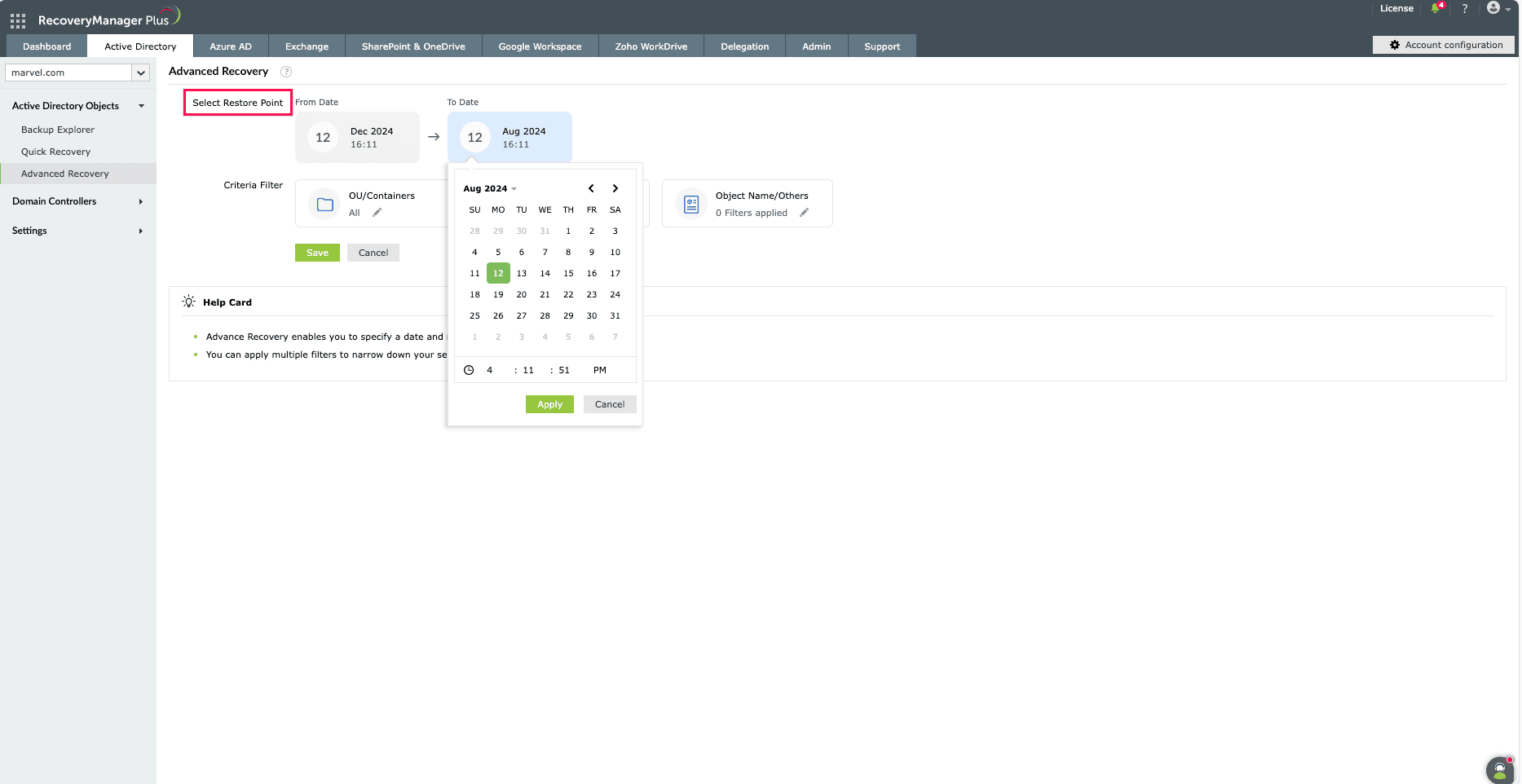The height and width of the screenshot is (784, 1522).
Task: Go to previous month in calendar
Action: [591, 188]
